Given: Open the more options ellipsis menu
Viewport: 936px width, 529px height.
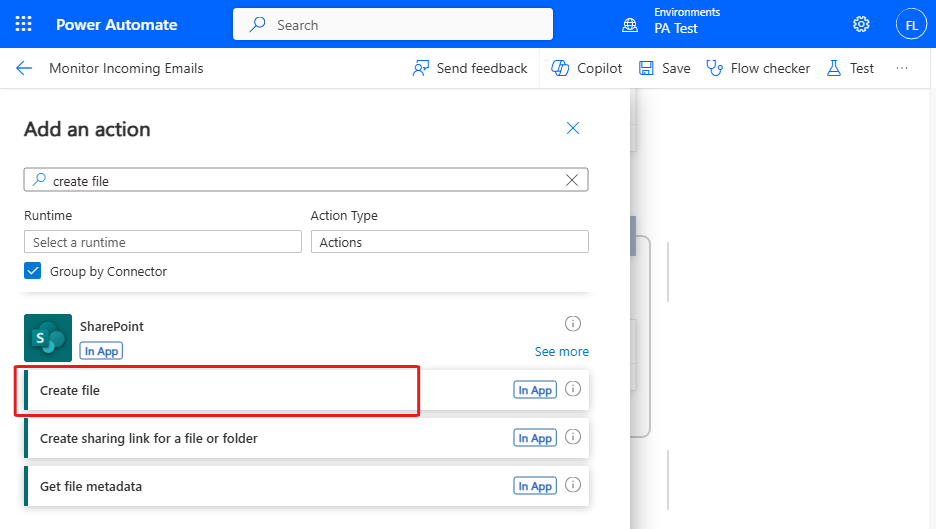Looking at the screenshot, I should [x=902, y=69].
